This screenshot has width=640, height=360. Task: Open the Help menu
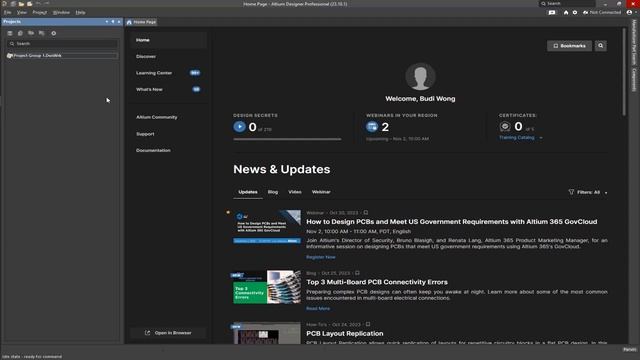pos(80,13)
